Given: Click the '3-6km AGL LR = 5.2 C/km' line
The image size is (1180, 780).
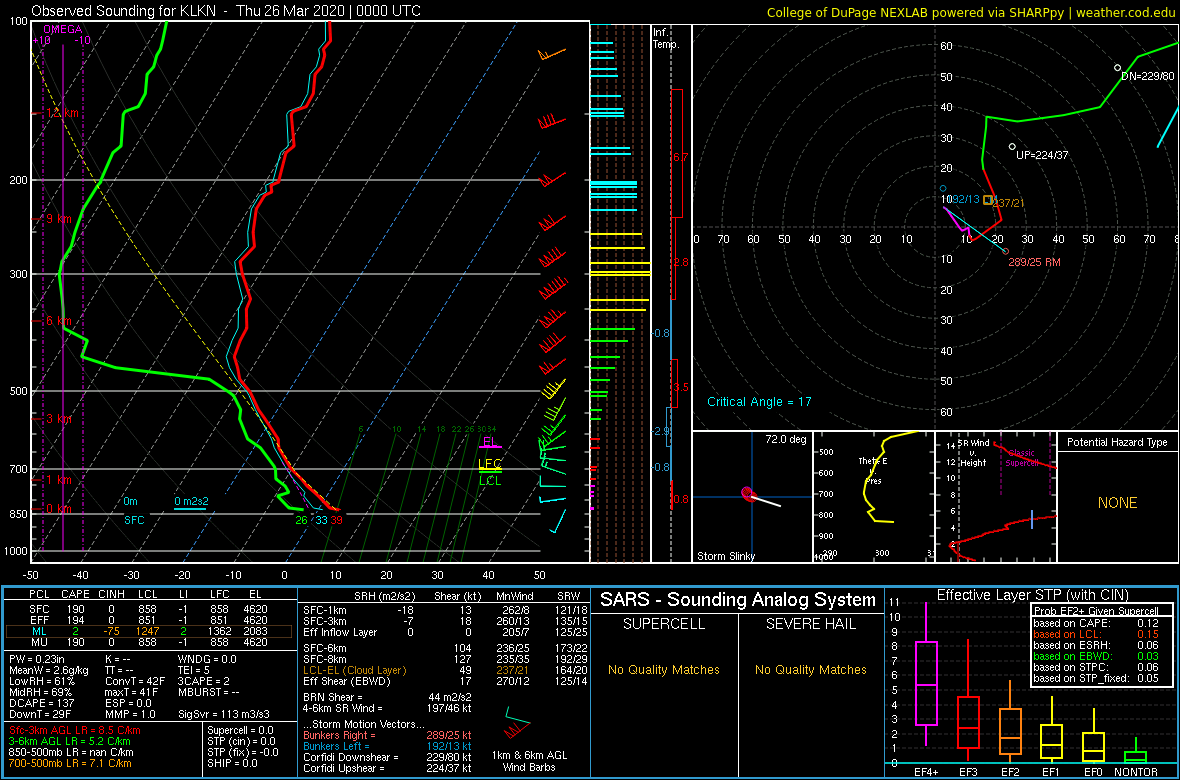Looking at the screenshot, I should point(75,741).
